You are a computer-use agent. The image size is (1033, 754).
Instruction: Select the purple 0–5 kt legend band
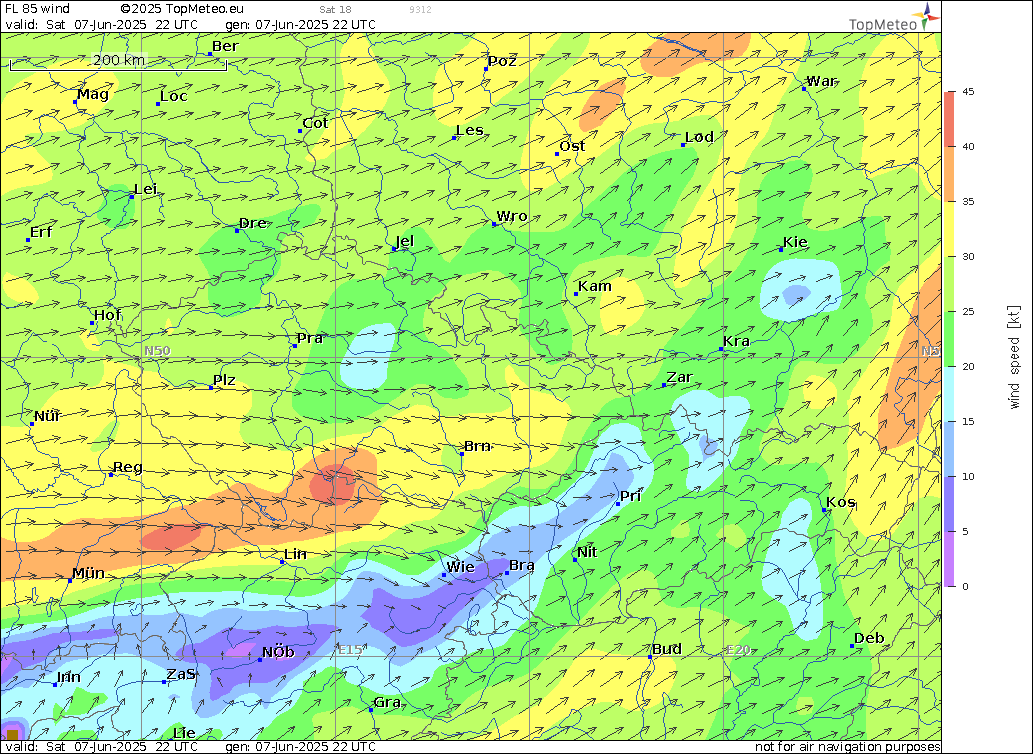pos(949,559)
